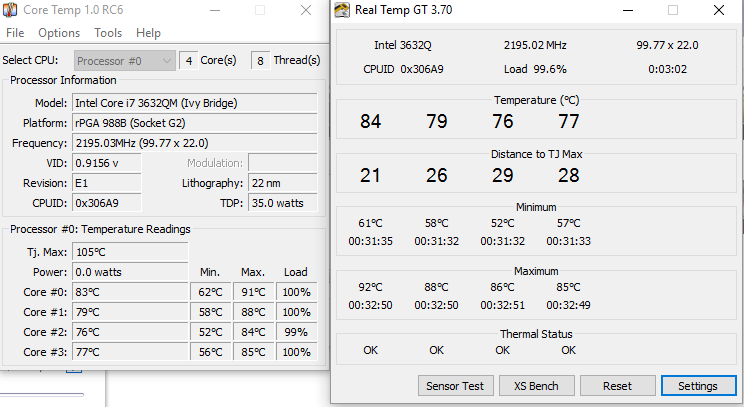Click the Frequency field 2195.03MHz

tap(195, 143)
